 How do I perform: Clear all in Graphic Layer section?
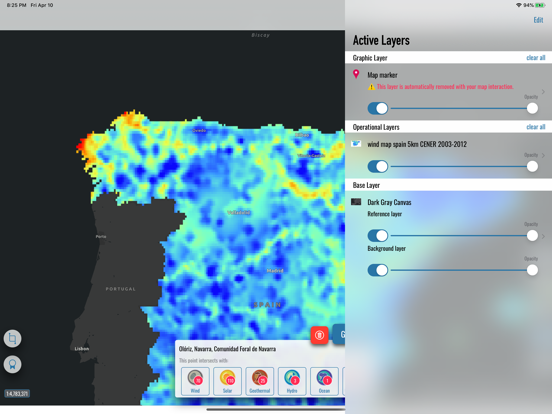[x=536, y=58]
